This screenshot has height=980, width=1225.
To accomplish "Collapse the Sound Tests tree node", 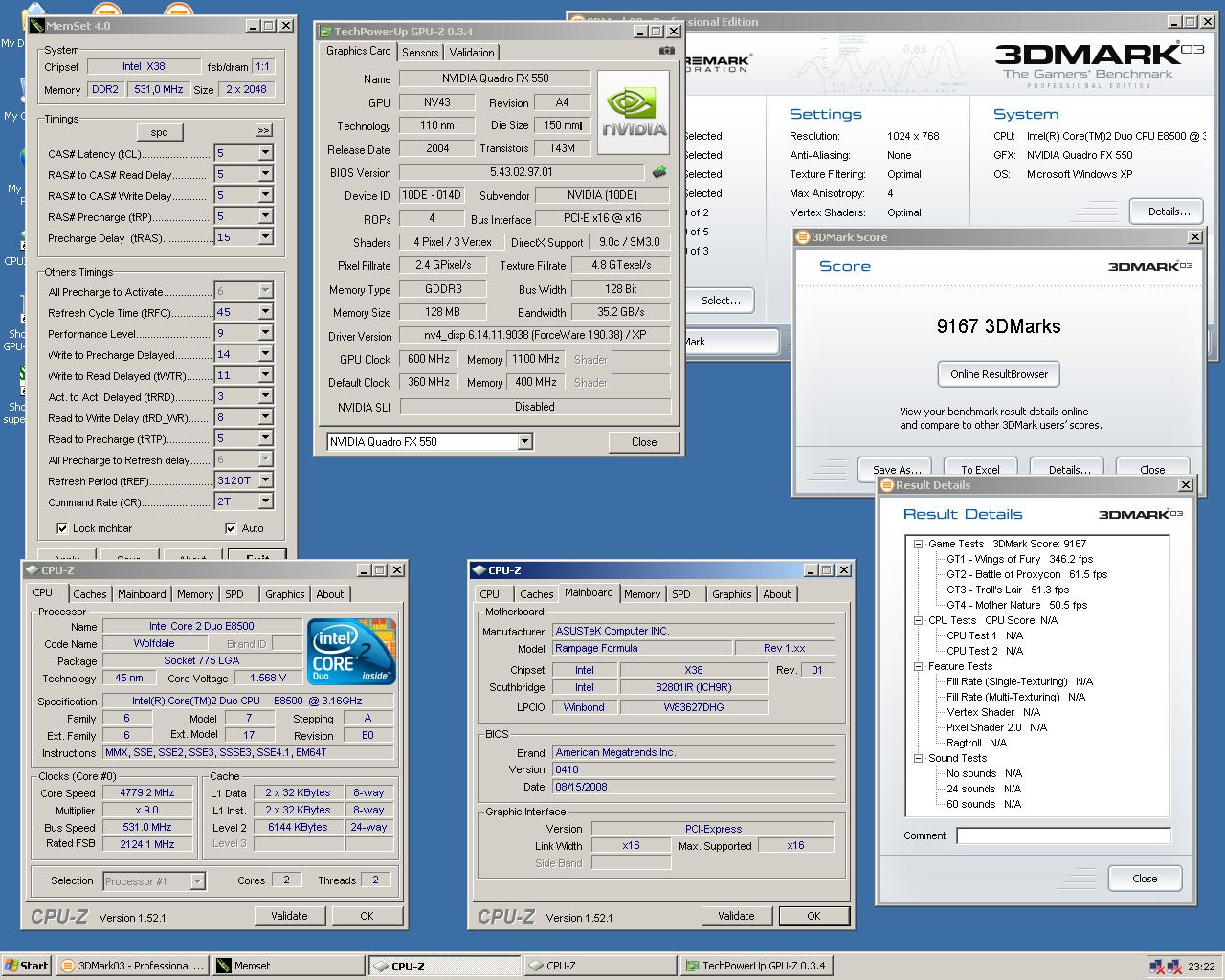I will pos(918,758).
